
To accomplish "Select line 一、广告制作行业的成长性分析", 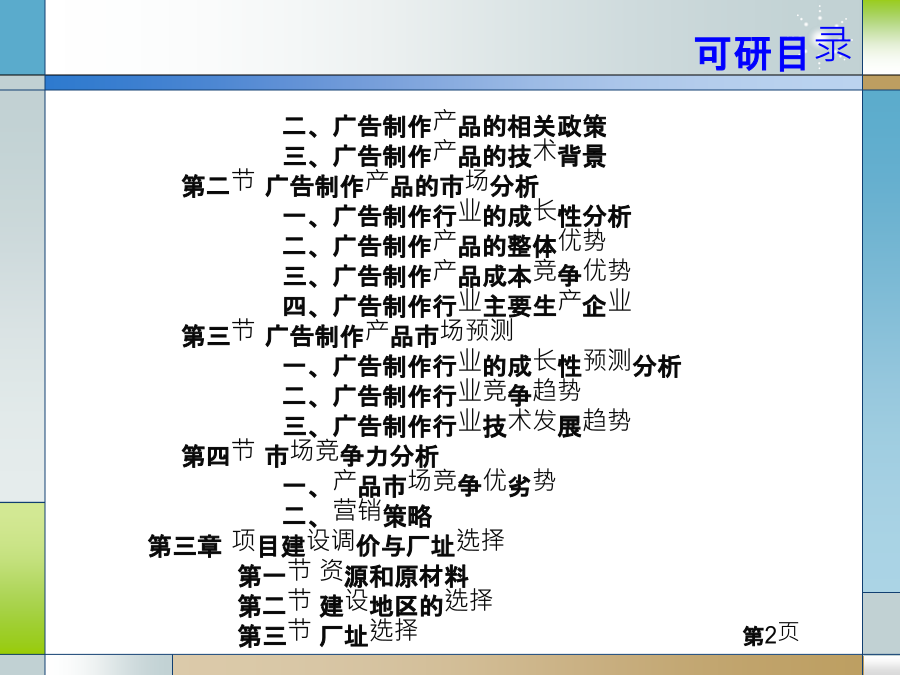I will pos(457,215).
